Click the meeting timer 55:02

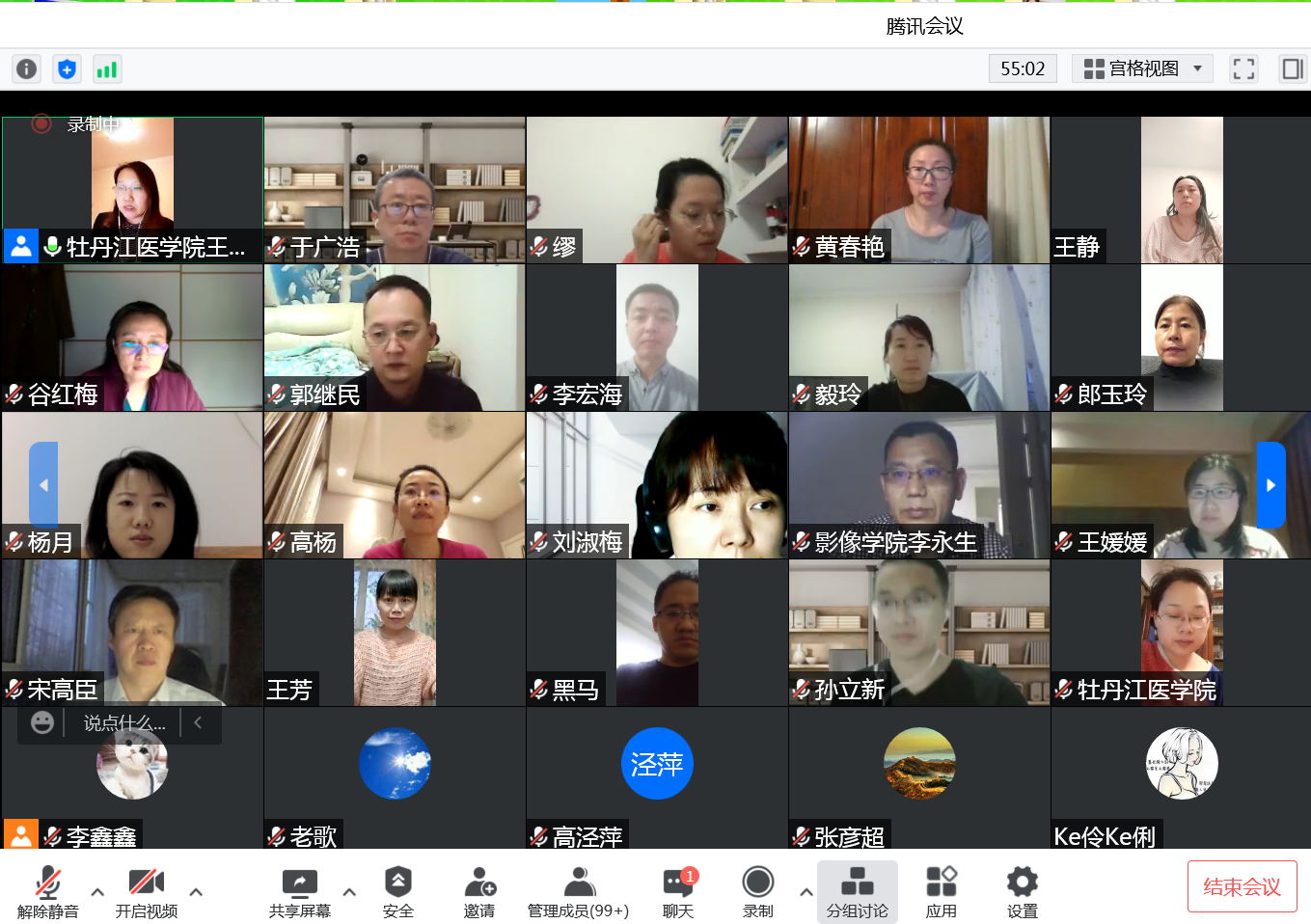click(1023, 68)
